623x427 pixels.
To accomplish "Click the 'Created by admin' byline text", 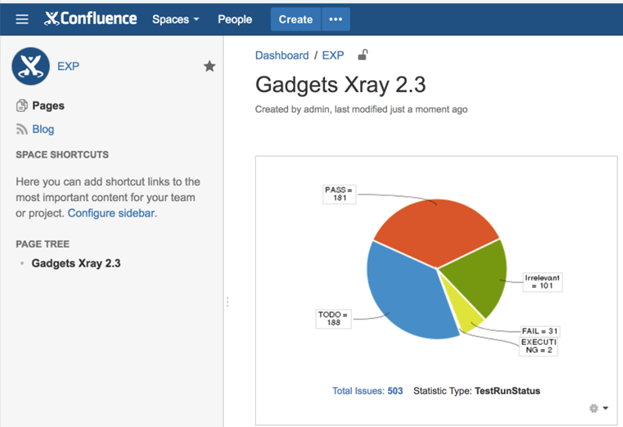I will (292, 109).
